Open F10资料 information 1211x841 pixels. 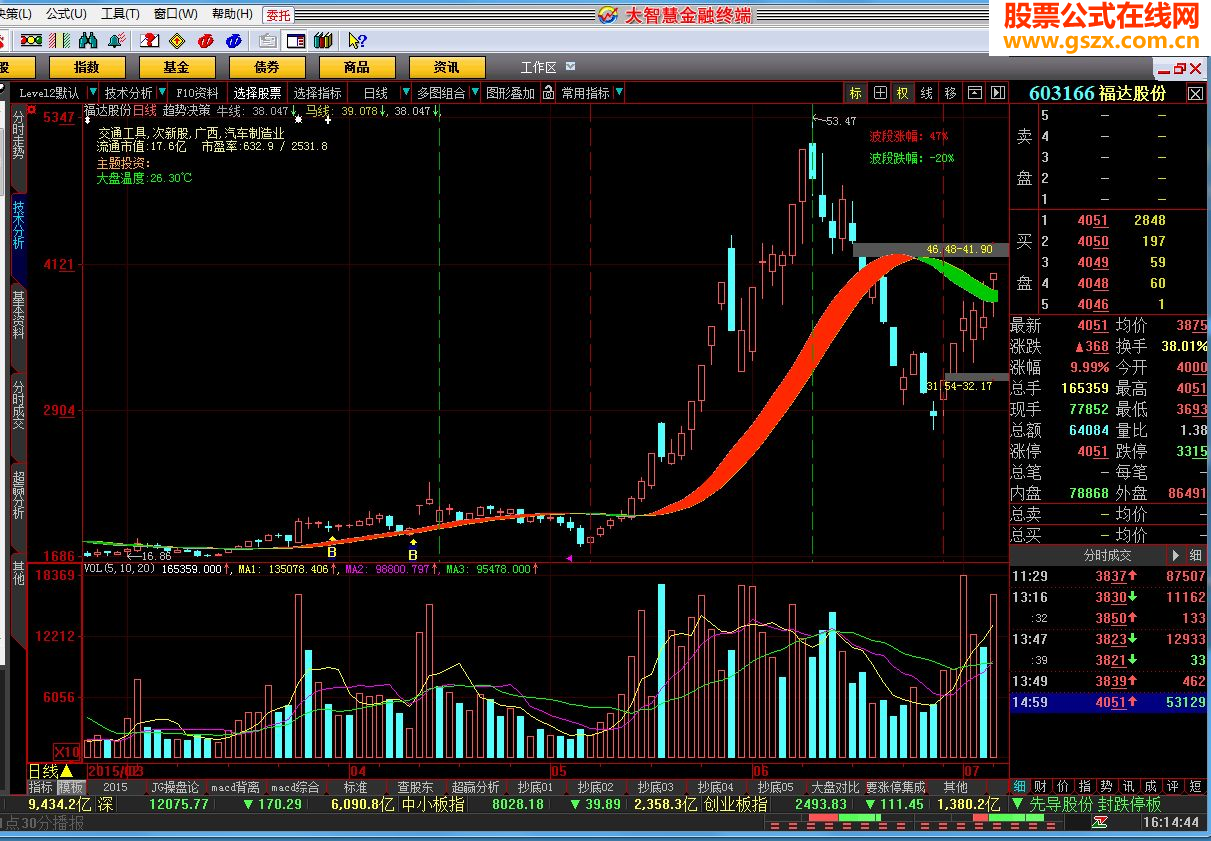(x=197, y=93)
